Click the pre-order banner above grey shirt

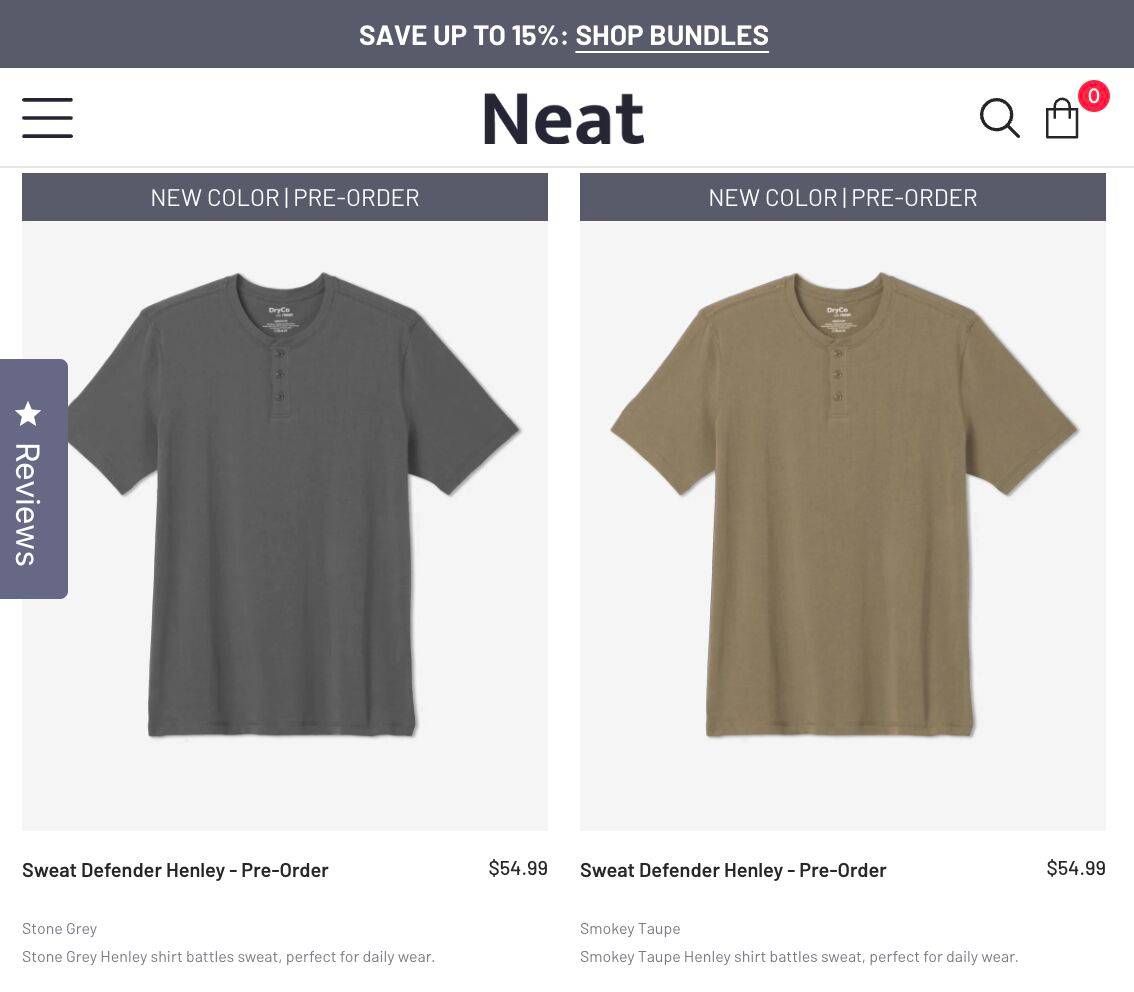click(285, 197)
